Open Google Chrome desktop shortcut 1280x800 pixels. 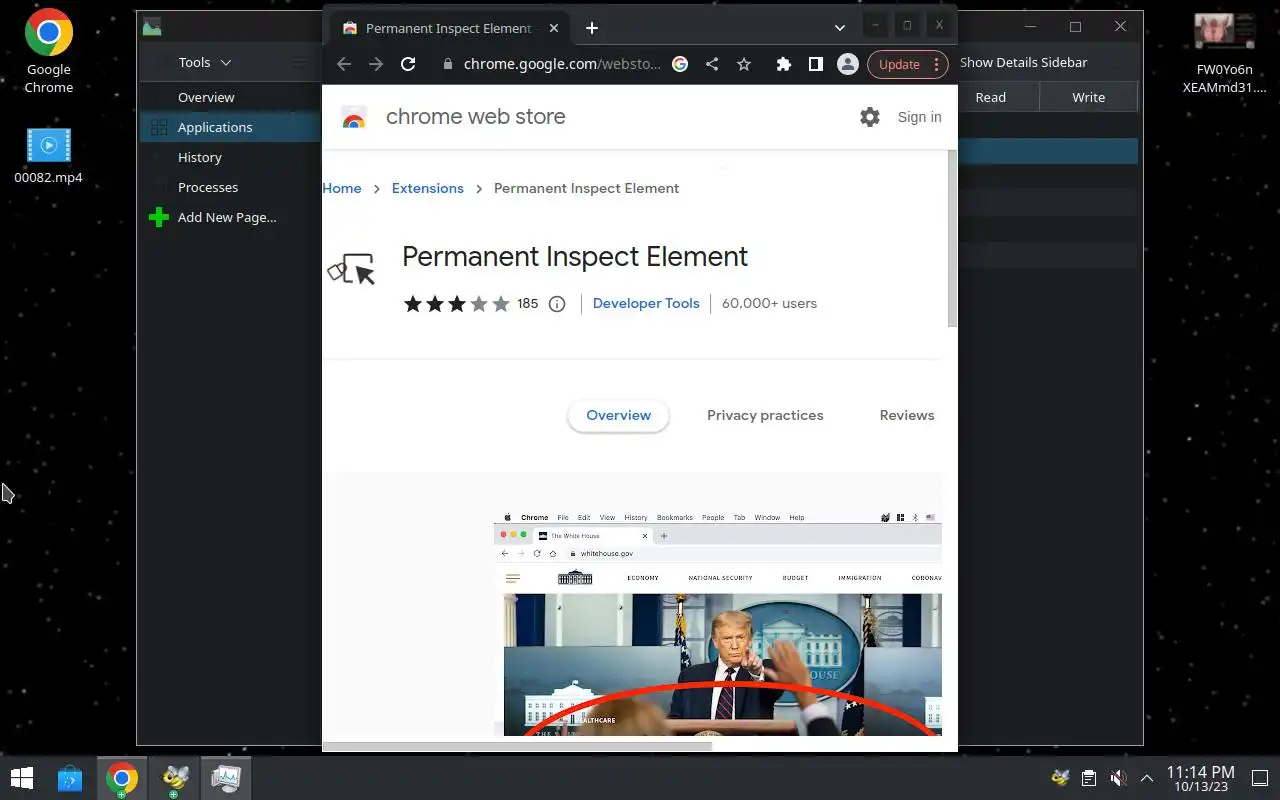pyautogui.click(x=49, y=52)
